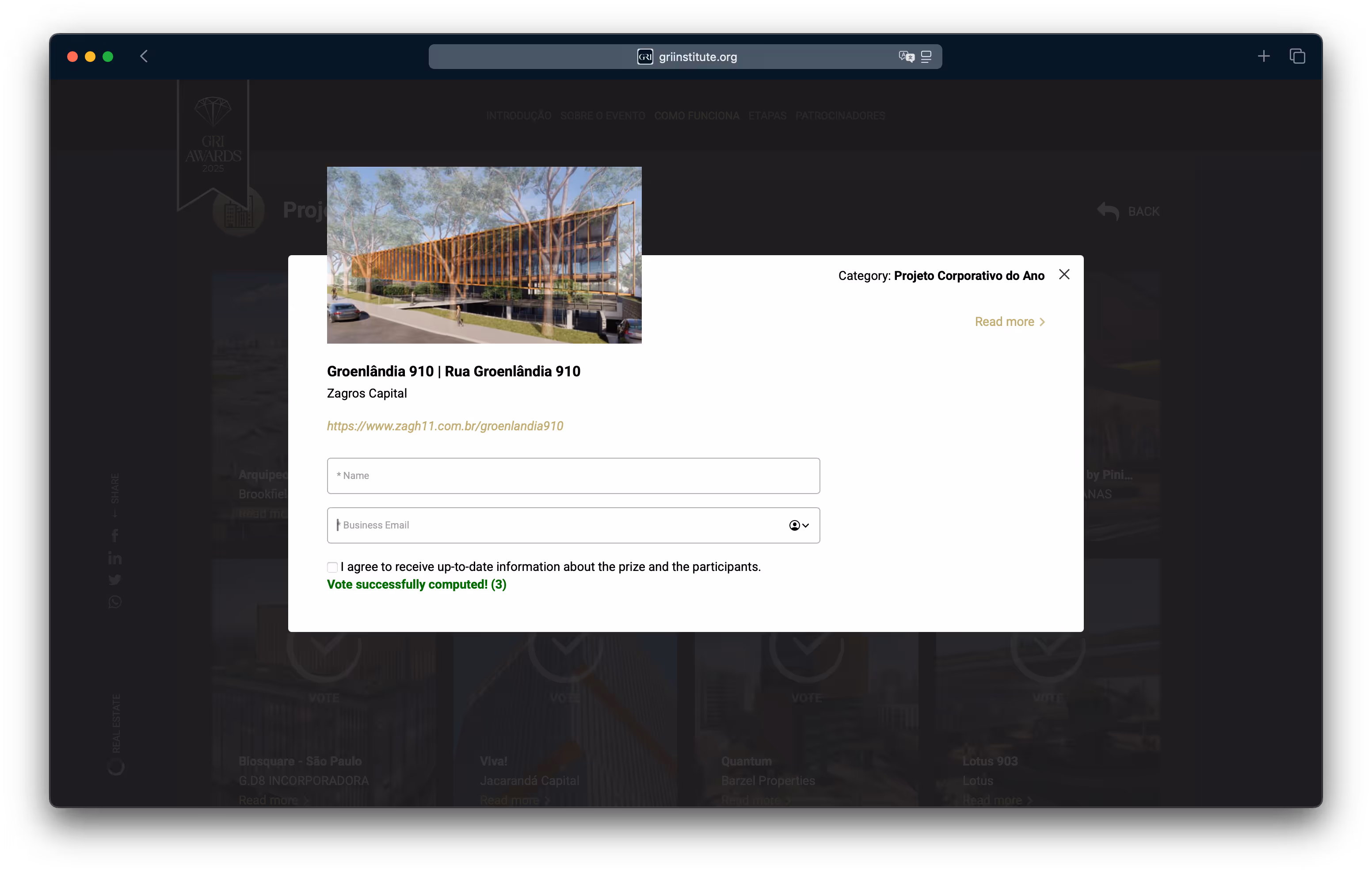Viewport: 1372px width, 873px height.
Task: Focus the Name input field
Action: point(573,475)
